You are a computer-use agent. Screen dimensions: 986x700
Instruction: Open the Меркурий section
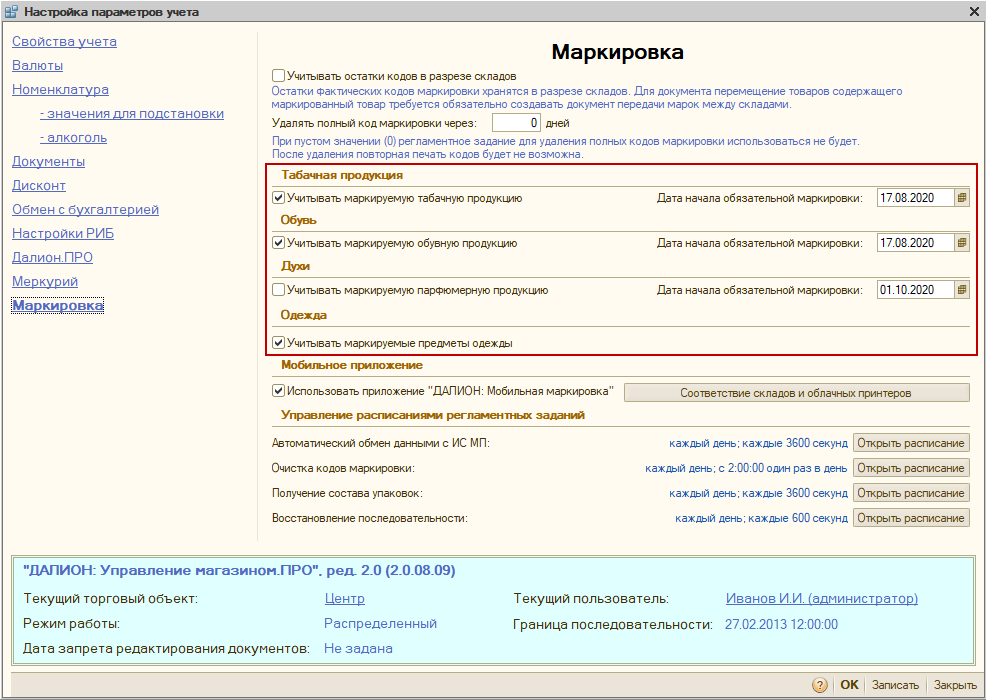click(x=45, y=281)
